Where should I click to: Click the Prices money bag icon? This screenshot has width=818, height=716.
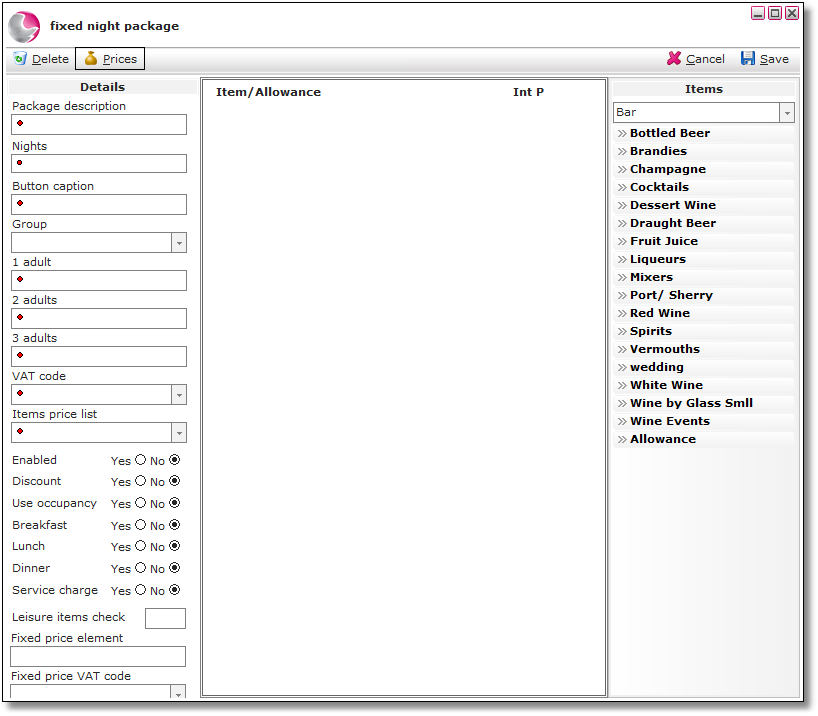click(x=91, y=58)
